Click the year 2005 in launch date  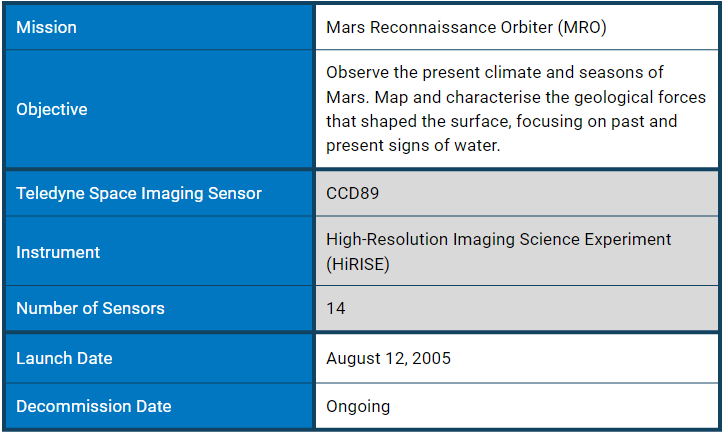point(431,358)
